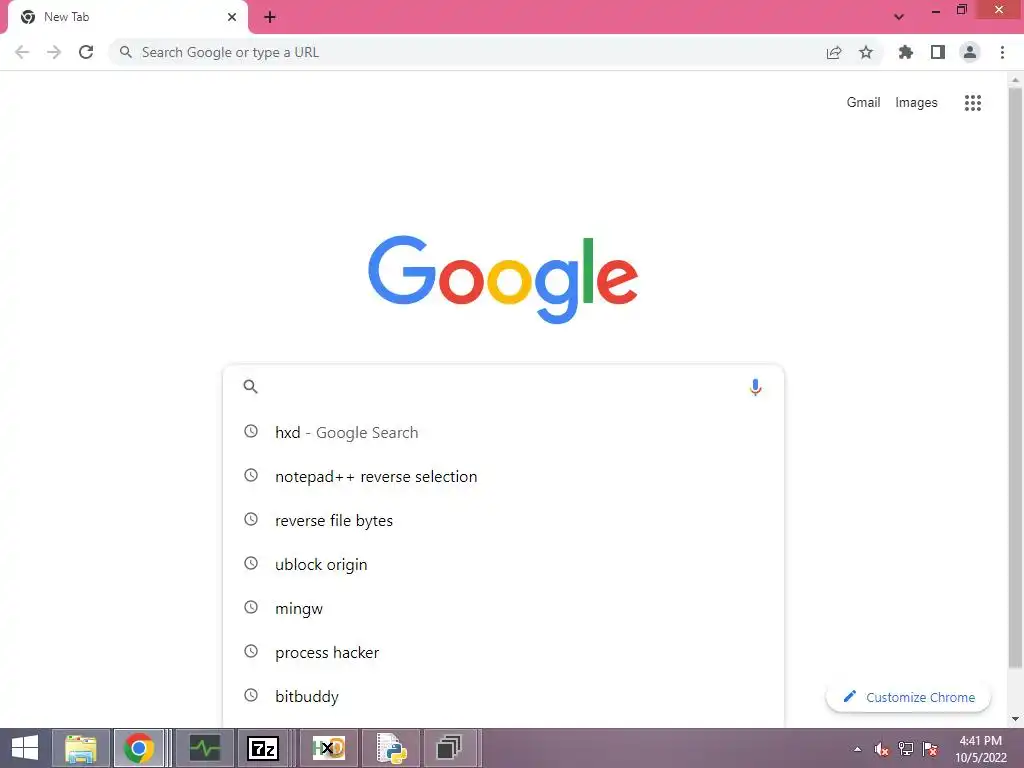This screenshot has height=768, width=1024.
Task: Bookmark this tab with the star icon
Action: point(866,52)
